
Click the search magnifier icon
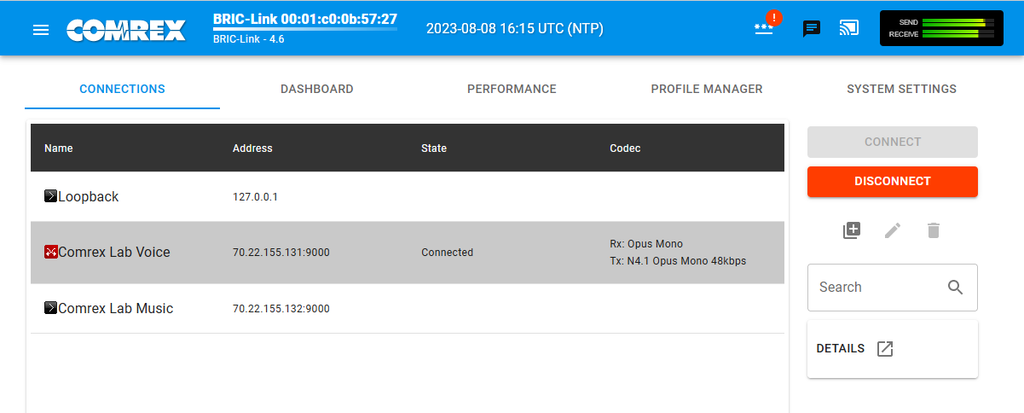point(955,287)
